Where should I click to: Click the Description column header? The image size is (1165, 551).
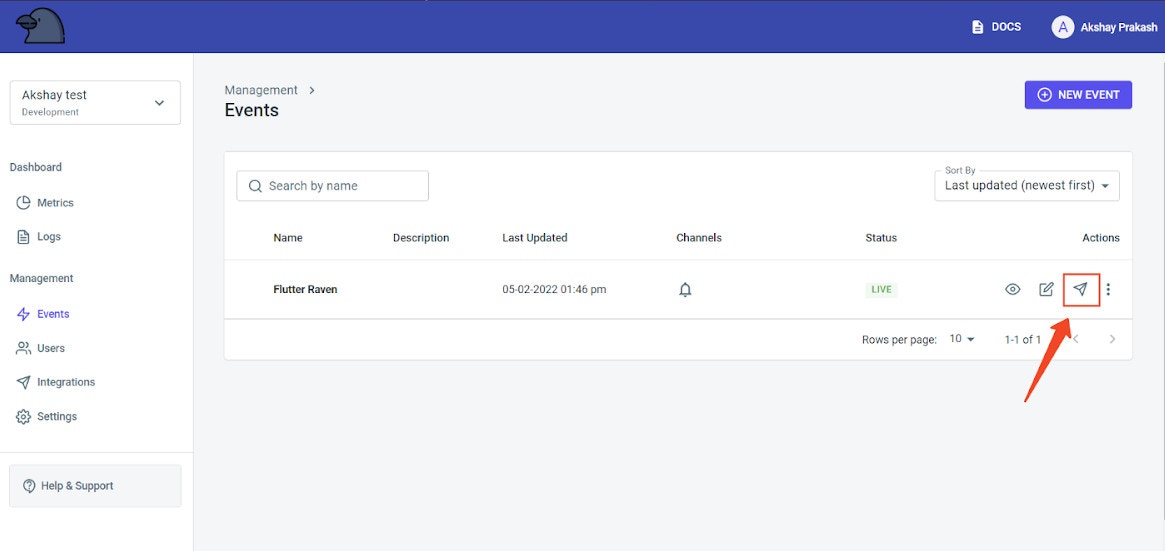click(x=421, y=238)
